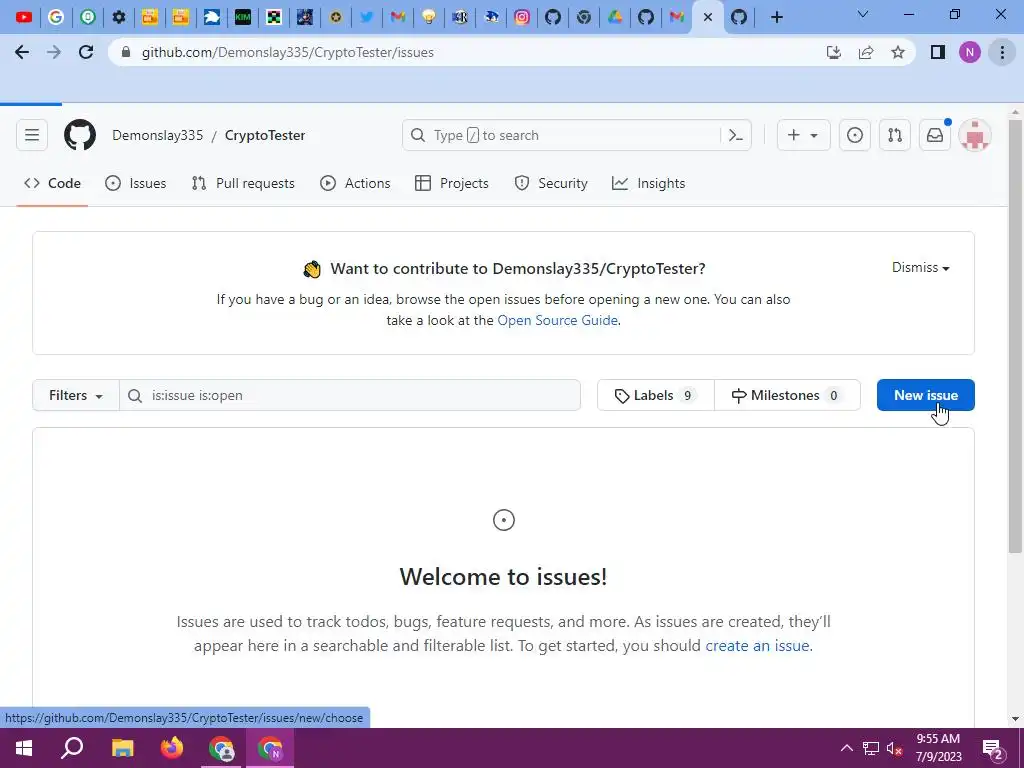Open Windows Start menu
The height and width of the screenshot is (768, 1024).
24,748
